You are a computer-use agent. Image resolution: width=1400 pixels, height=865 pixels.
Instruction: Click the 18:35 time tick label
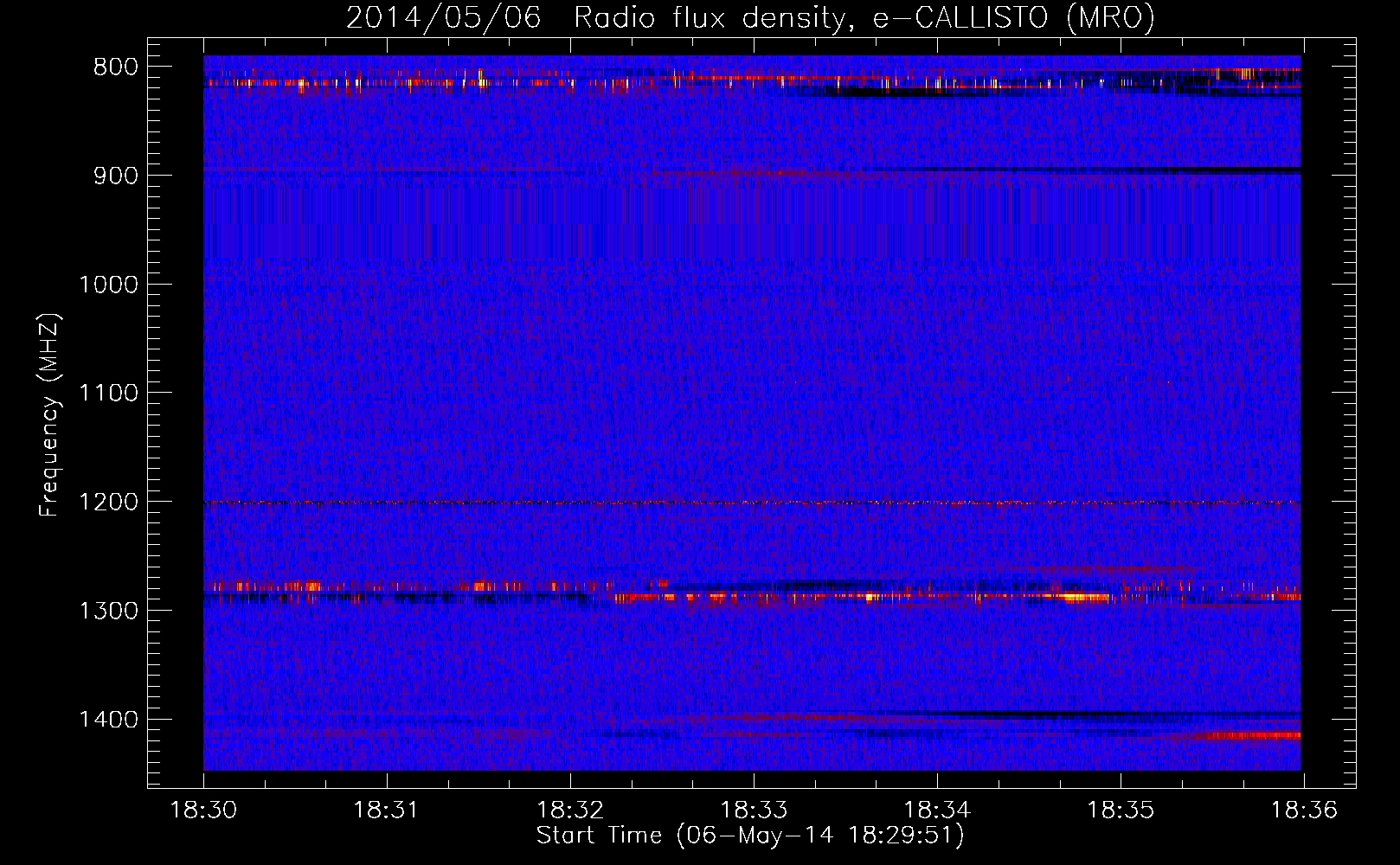tap(1121, 811)
